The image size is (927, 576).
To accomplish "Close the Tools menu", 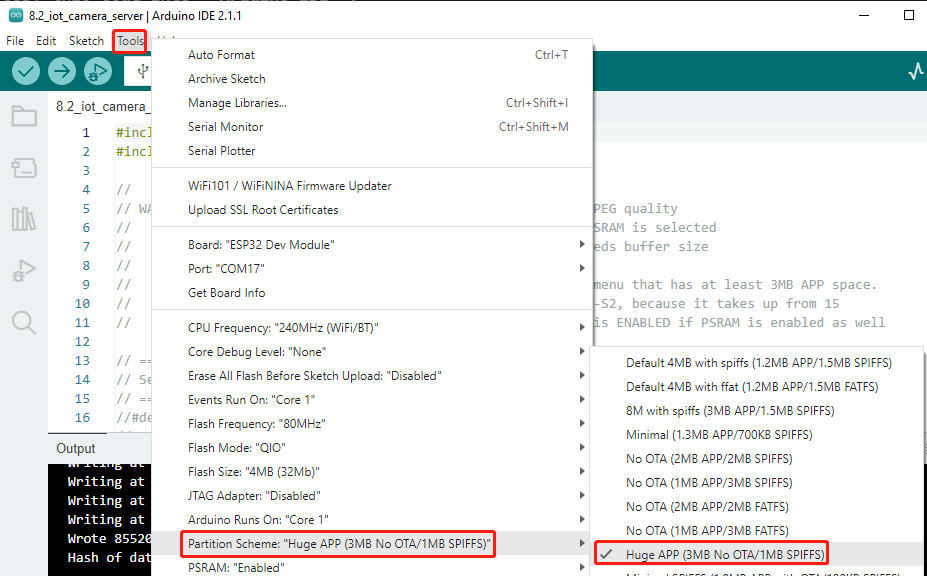I will [130, 41].
